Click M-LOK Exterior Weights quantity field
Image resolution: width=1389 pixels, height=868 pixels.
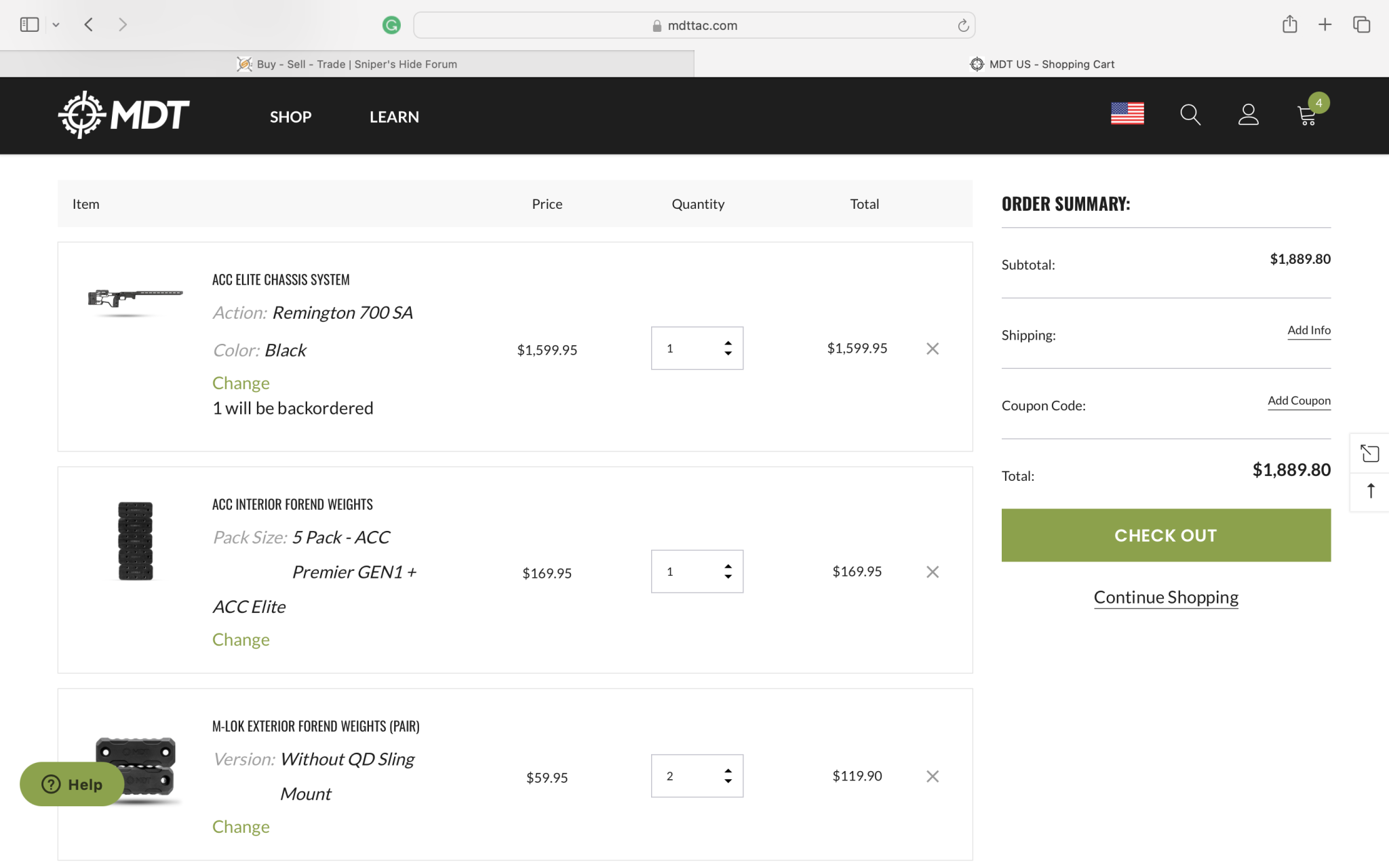coord(697,776)
